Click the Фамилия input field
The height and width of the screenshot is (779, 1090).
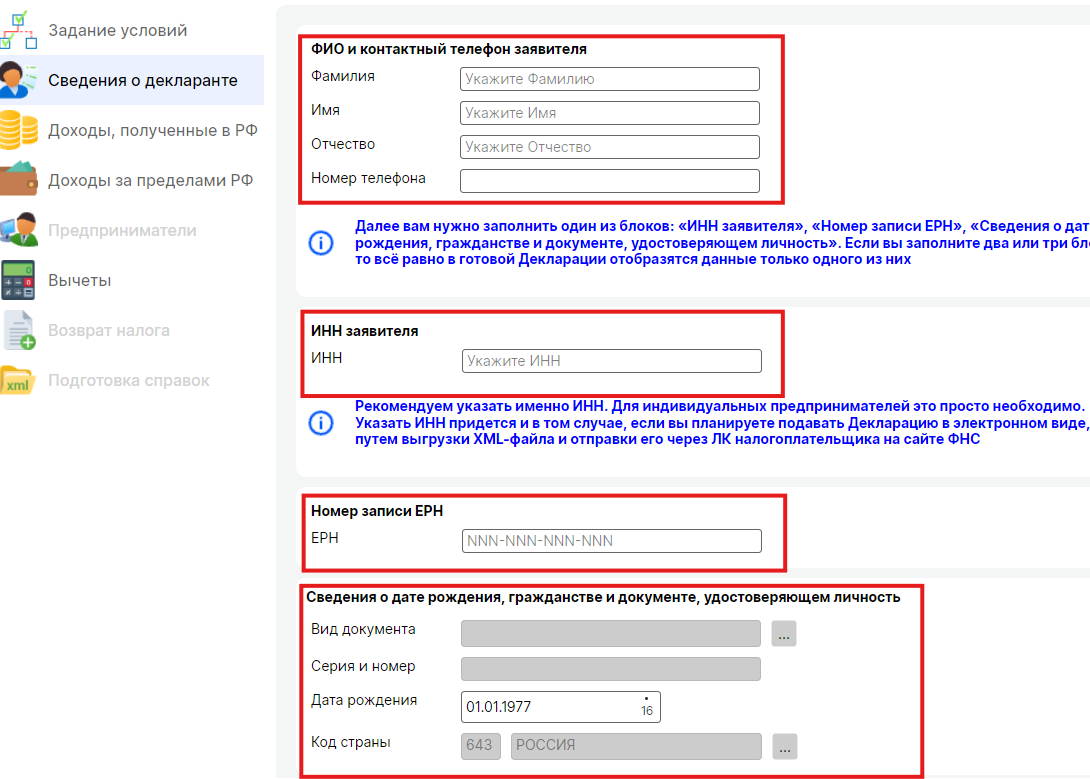(x=609, y=79)
